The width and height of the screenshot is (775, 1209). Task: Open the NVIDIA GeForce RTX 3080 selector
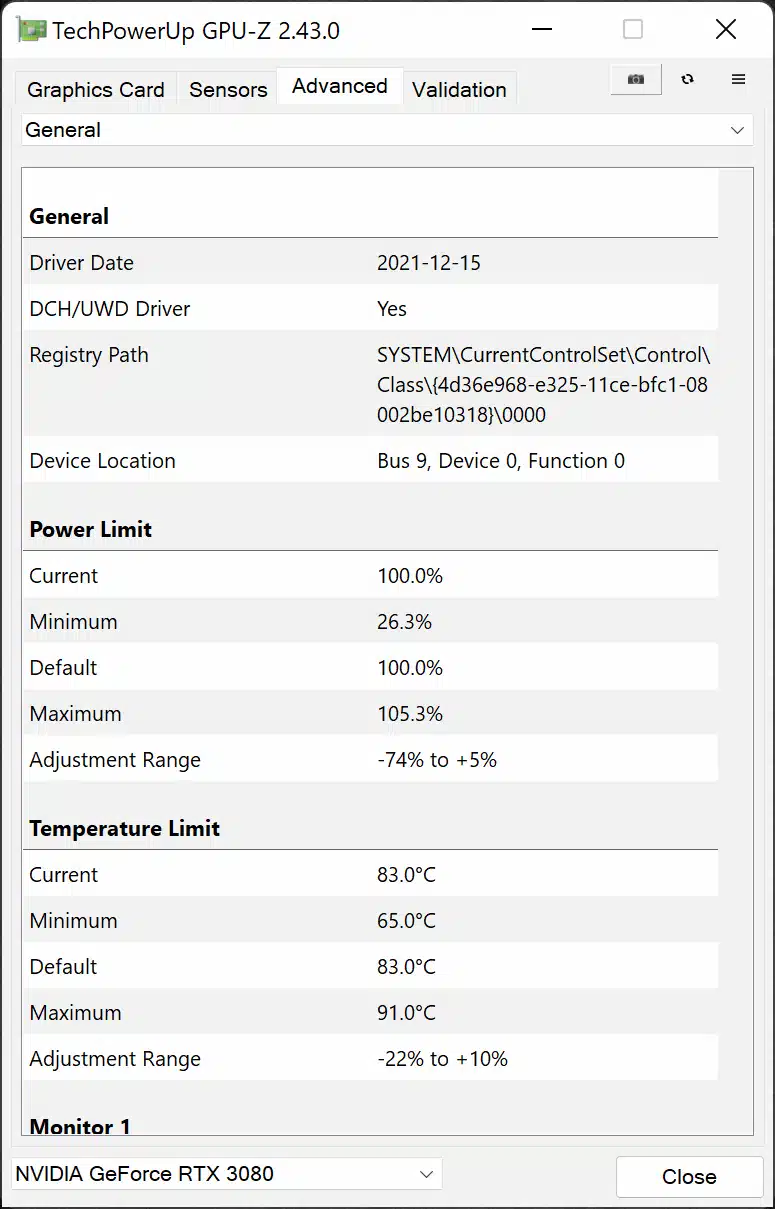point(226,1173)
